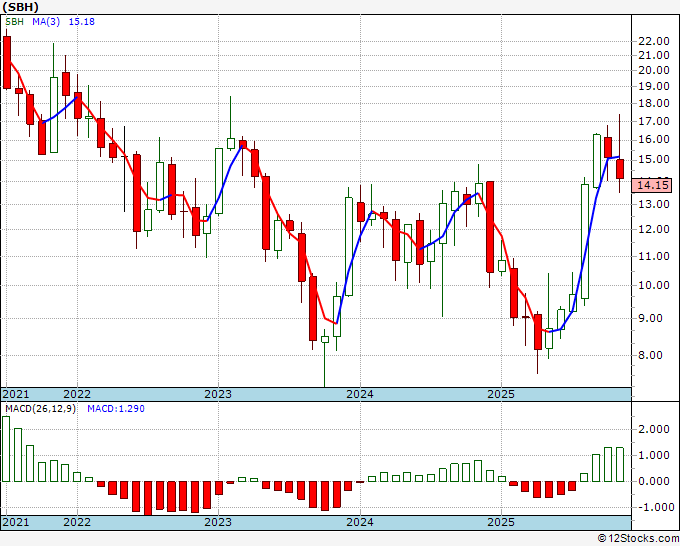Click the 2021 marker on MACD timeline
The height and width of the screenshot is (546, 680).
16,522
